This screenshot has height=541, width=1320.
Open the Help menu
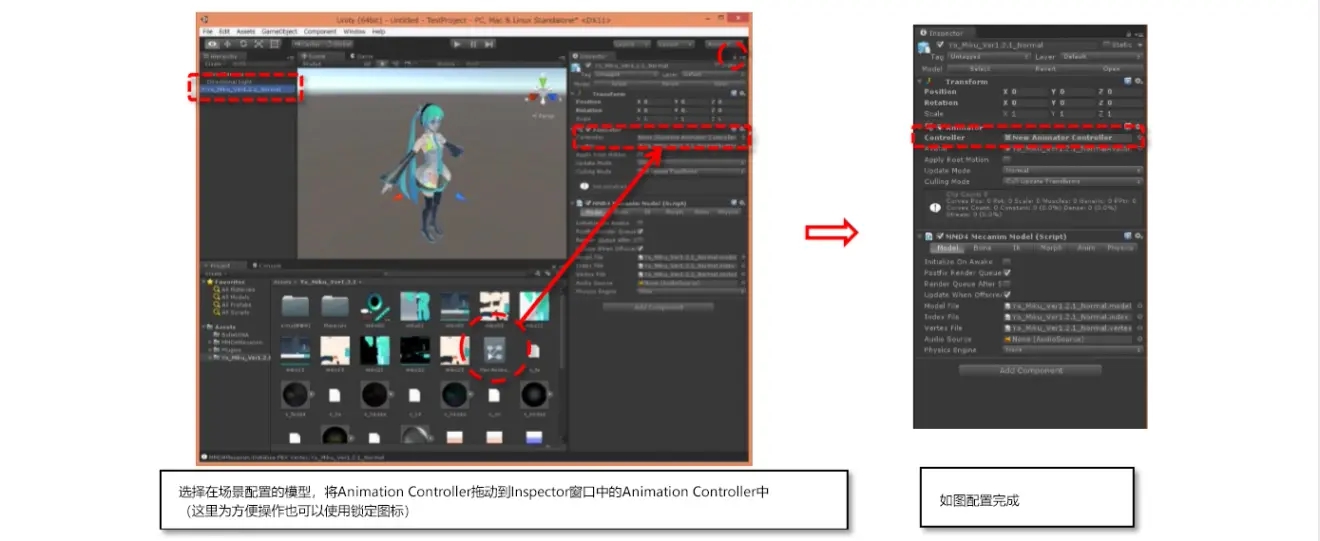(378, 32)
